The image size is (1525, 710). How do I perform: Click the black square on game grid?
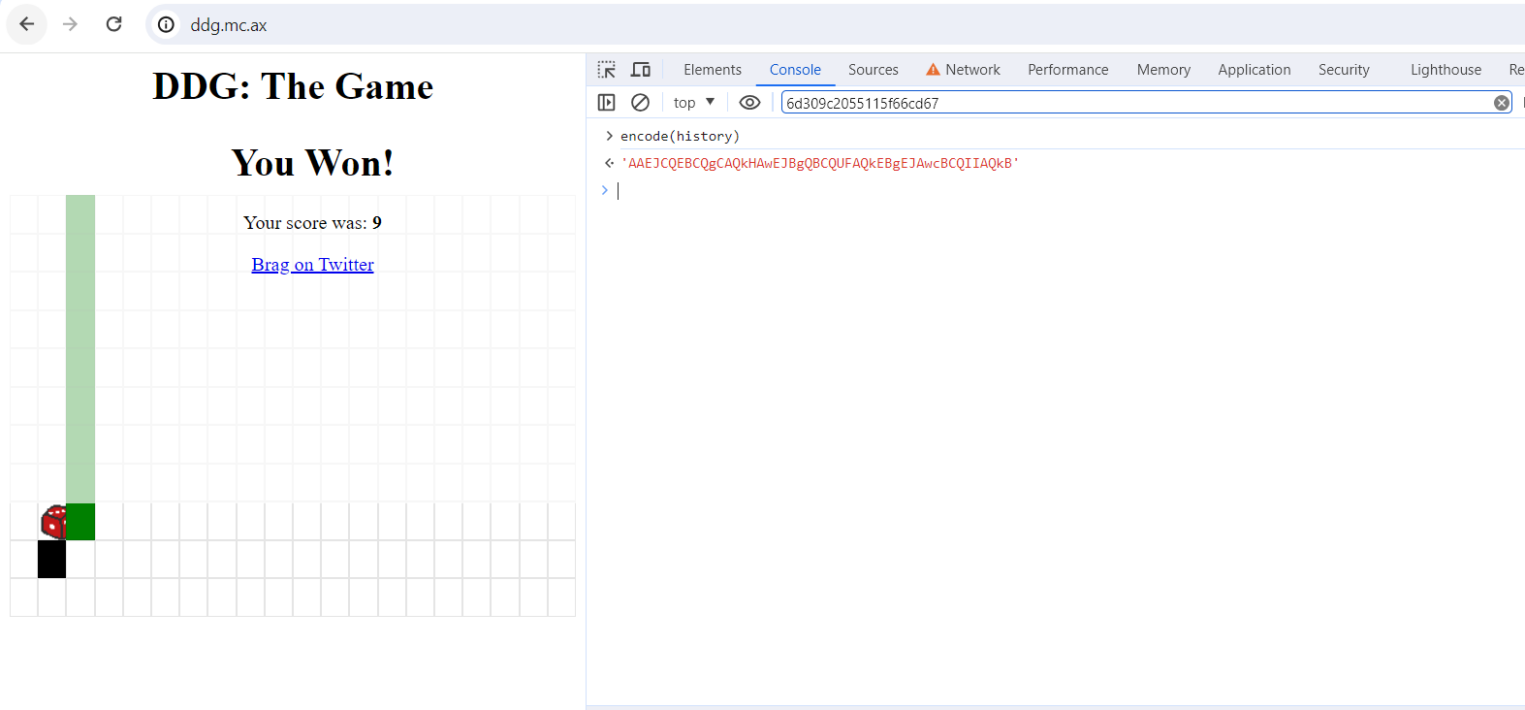pos(52,559)
